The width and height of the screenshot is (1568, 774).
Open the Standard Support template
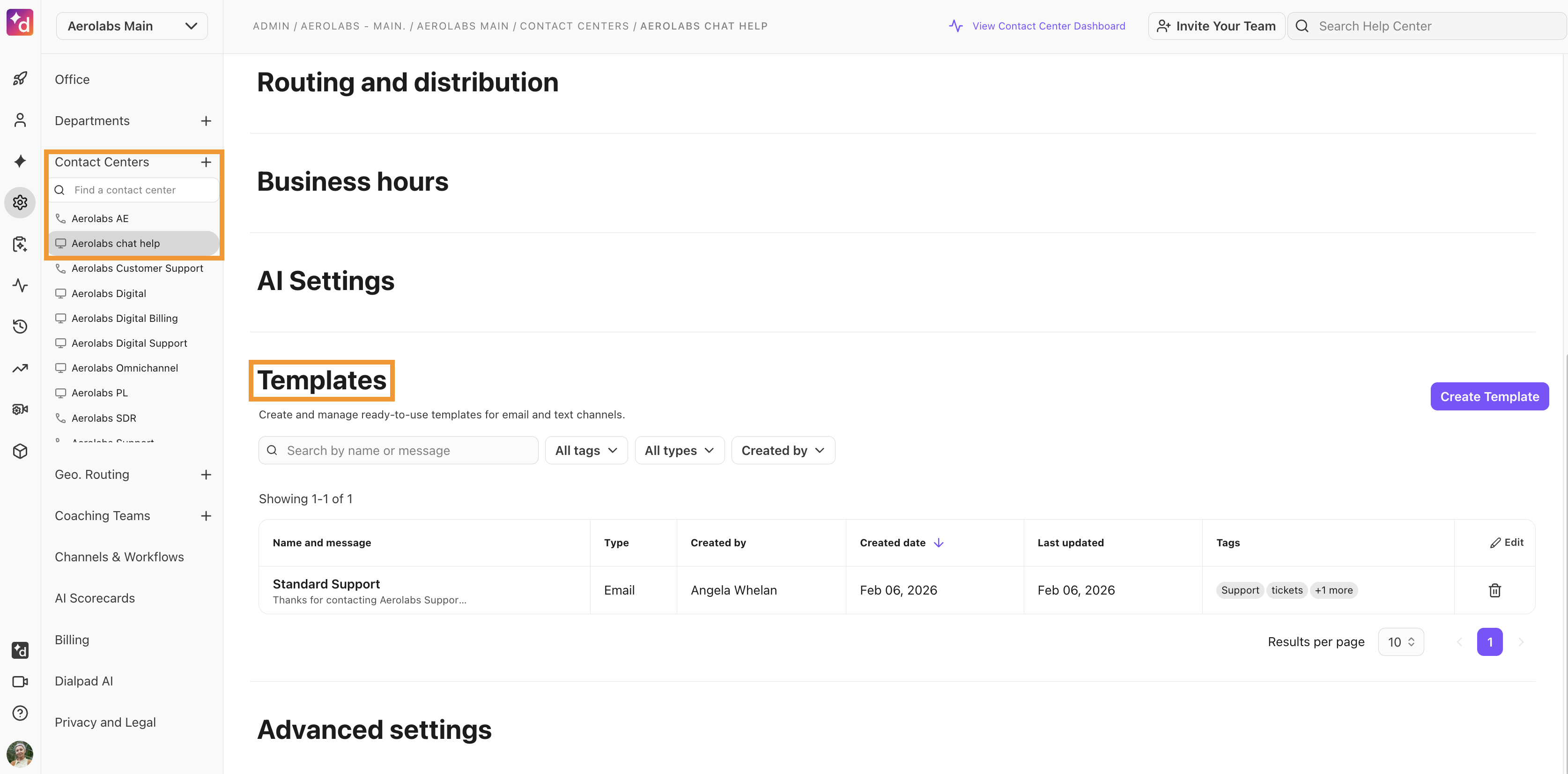pyautogui.click(x=326, y=584)
